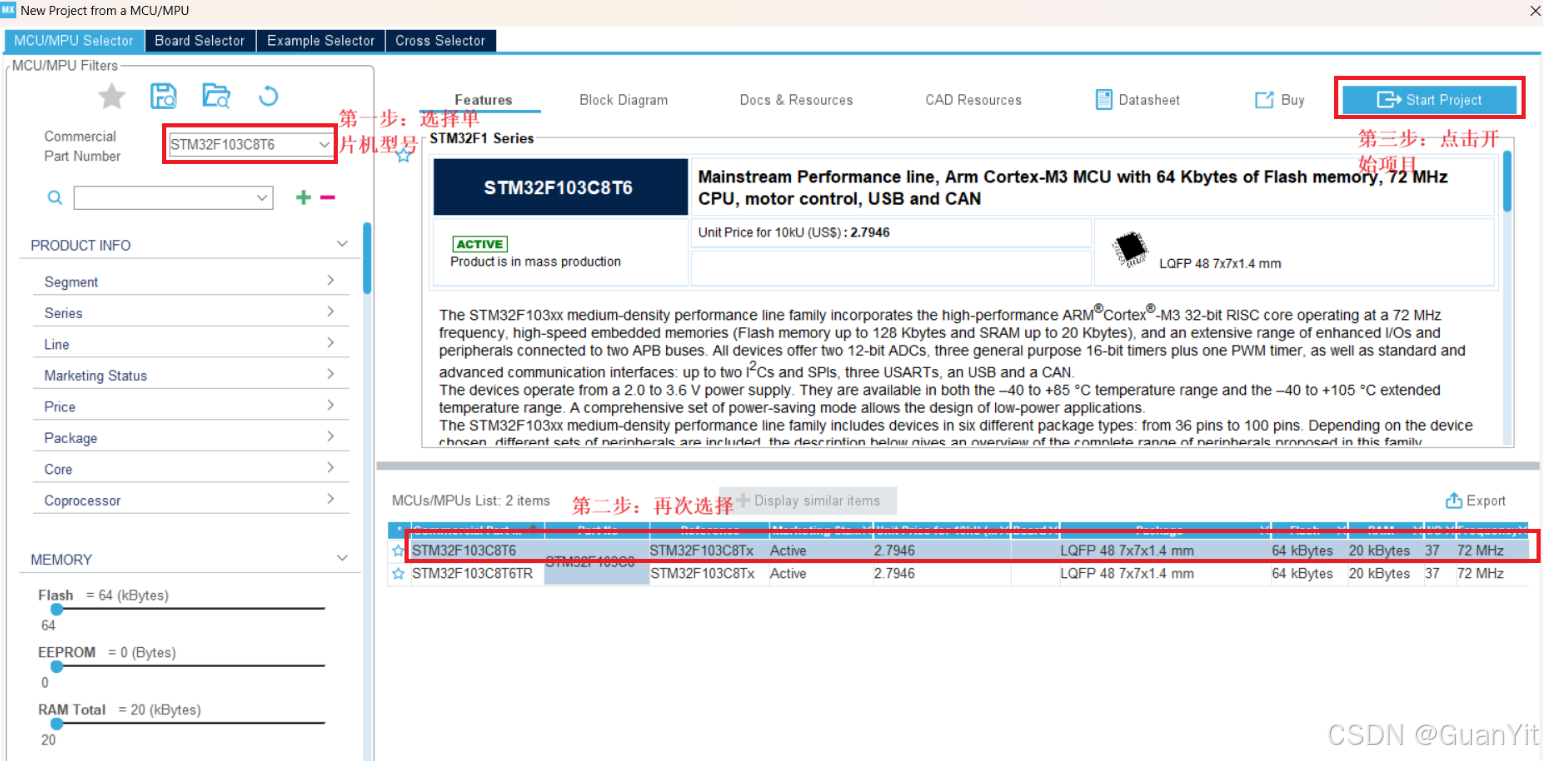Expand the Price filter
Viewport: 1543px width, 761px height.
tap(330, 406)
